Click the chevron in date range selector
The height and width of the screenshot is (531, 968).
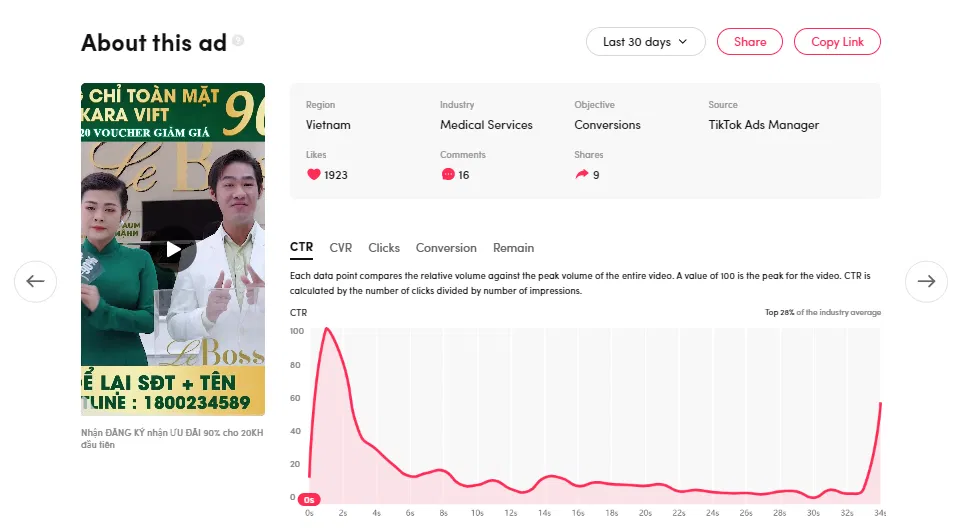(x=683, y=42)
